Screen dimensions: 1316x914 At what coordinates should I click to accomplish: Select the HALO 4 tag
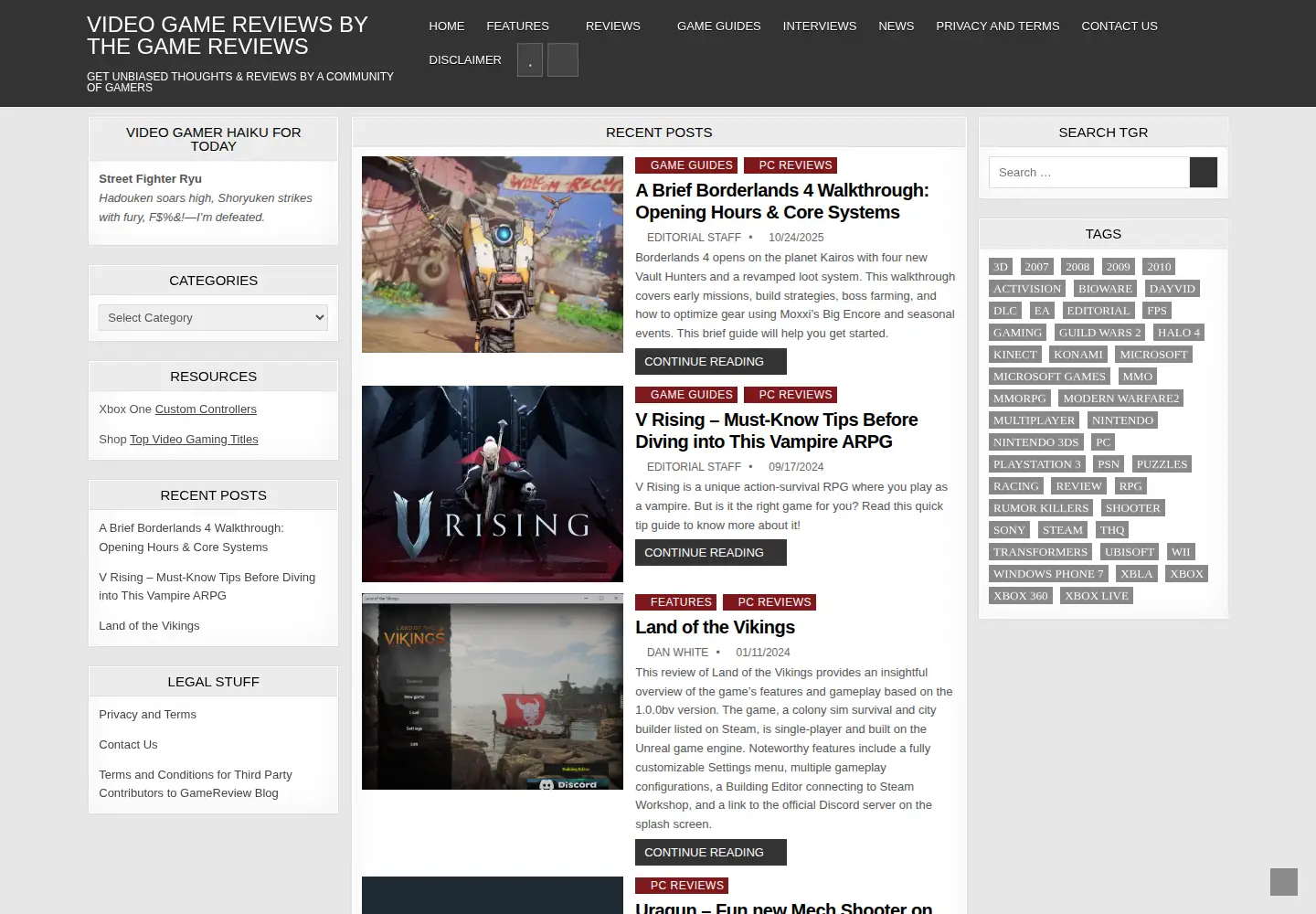point(1178,333)
